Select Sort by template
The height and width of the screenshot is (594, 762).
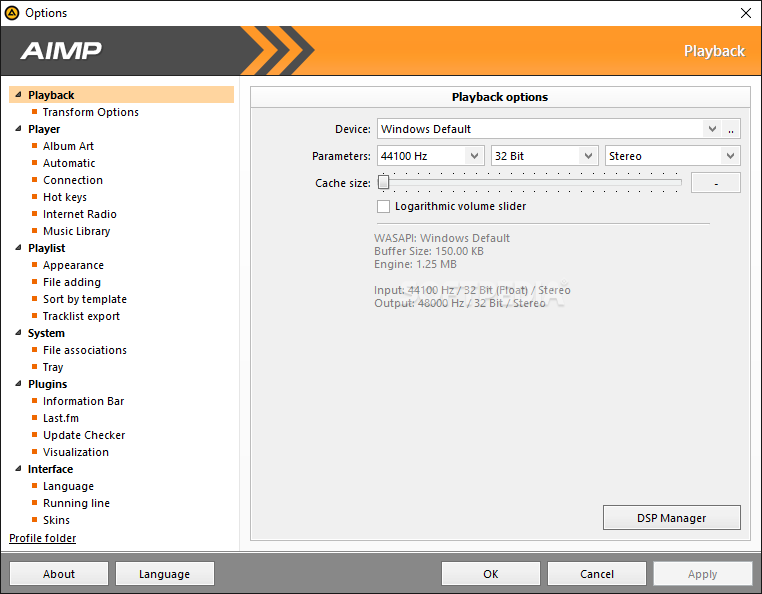coord(85,299)
